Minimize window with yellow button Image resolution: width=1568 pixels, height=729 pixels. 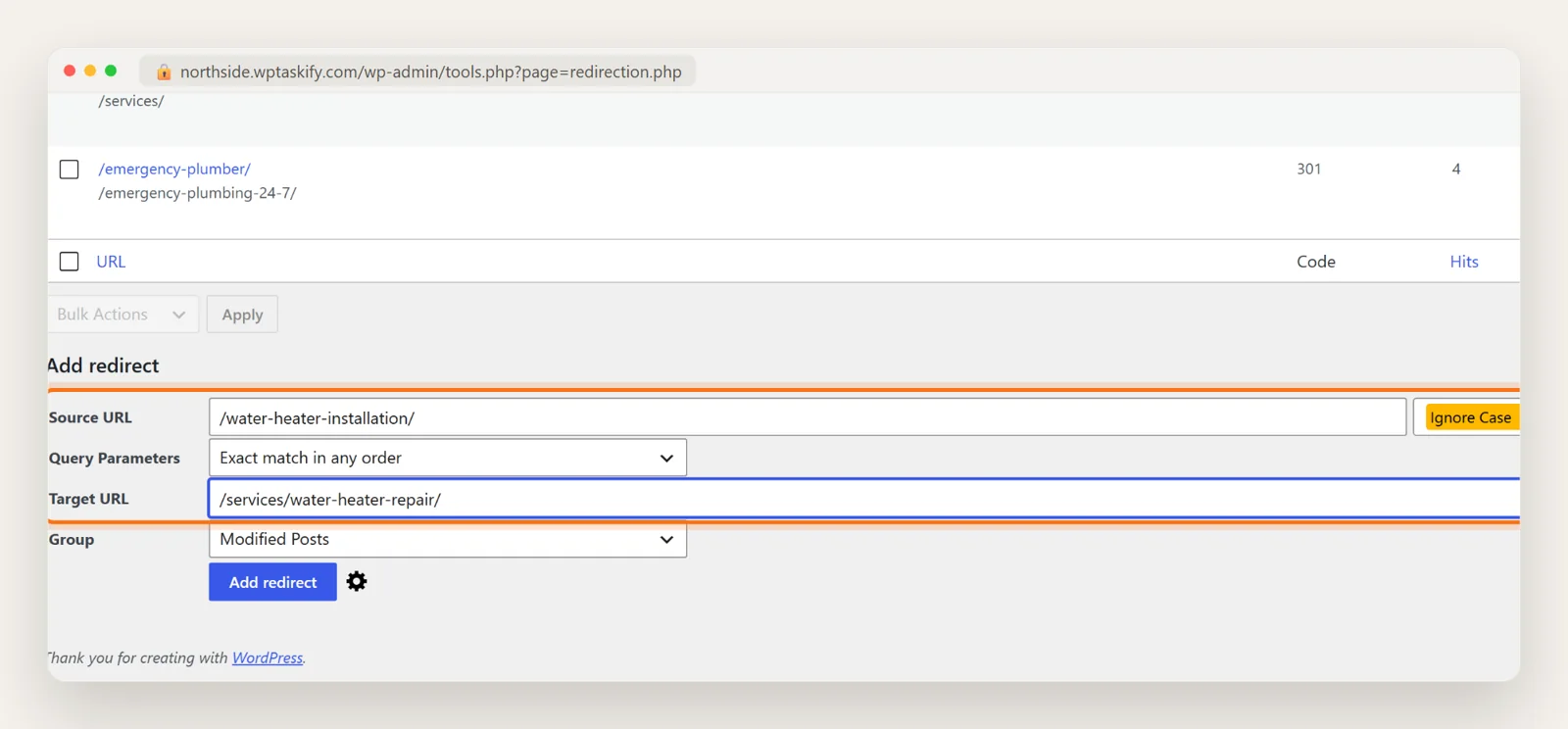[90, 71]
